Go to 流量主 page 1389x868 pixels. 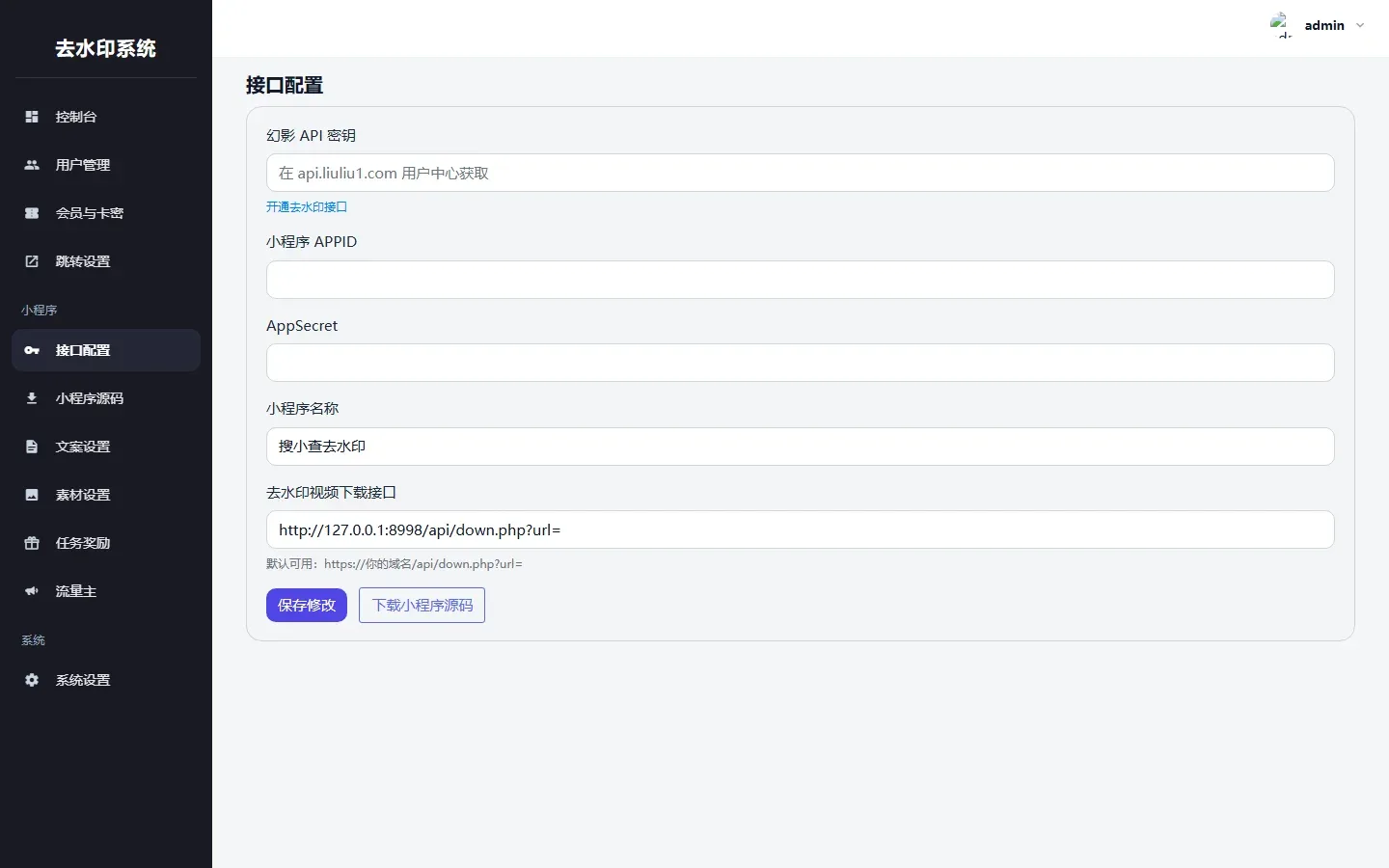(106, 591)
